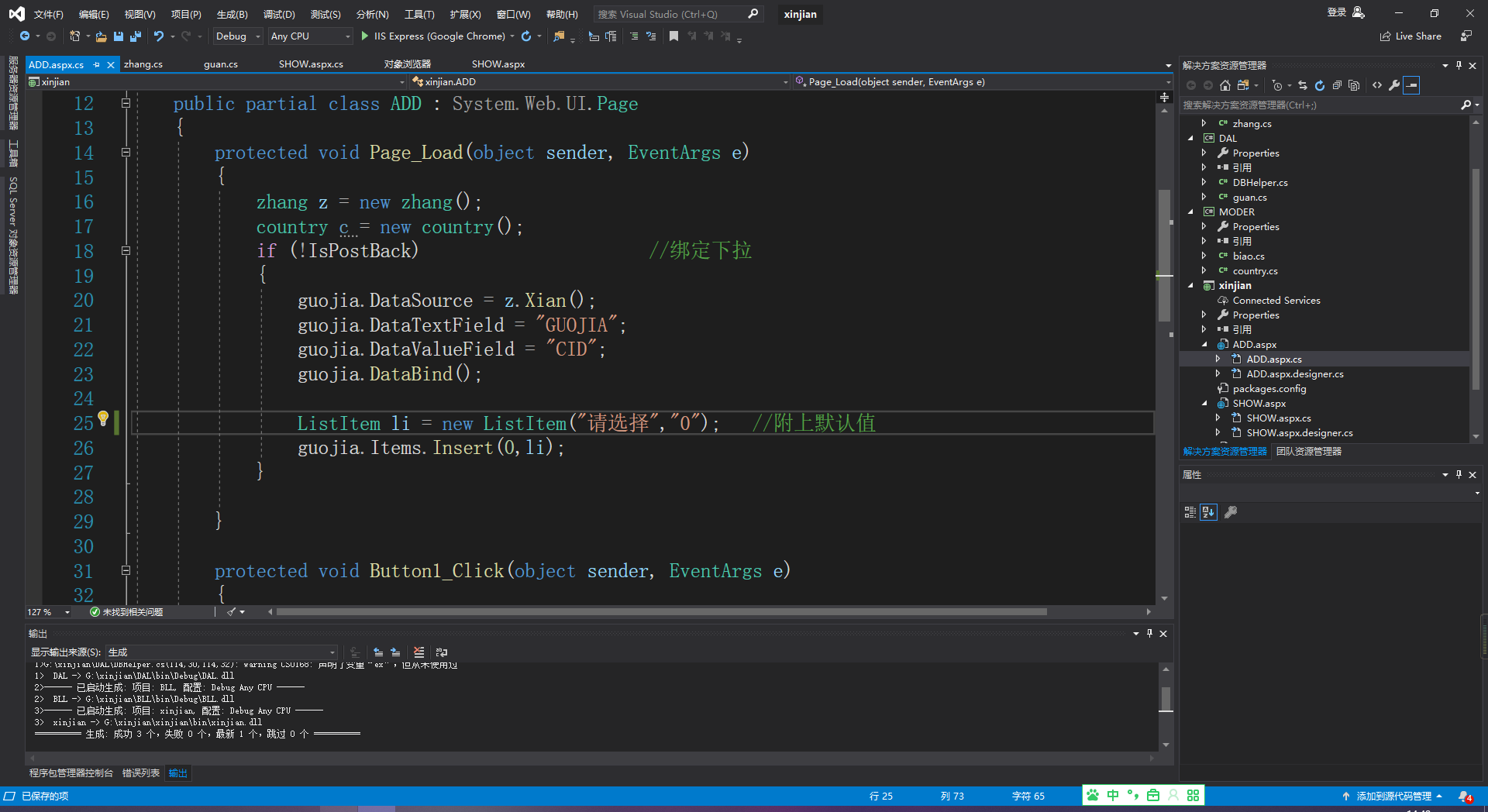Switch to the 错误列表 bottom tab
Viewport: 1488px width, 812px height.
pyautogui.click(x=141, y=773)
